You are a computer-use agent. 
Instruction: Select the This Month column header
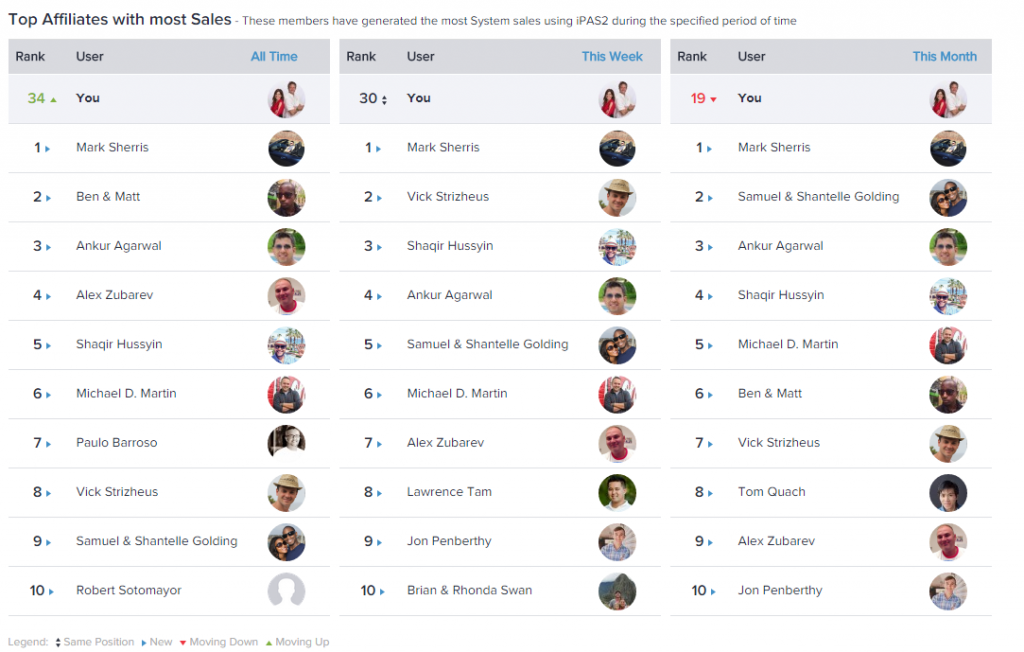[944, 57]
